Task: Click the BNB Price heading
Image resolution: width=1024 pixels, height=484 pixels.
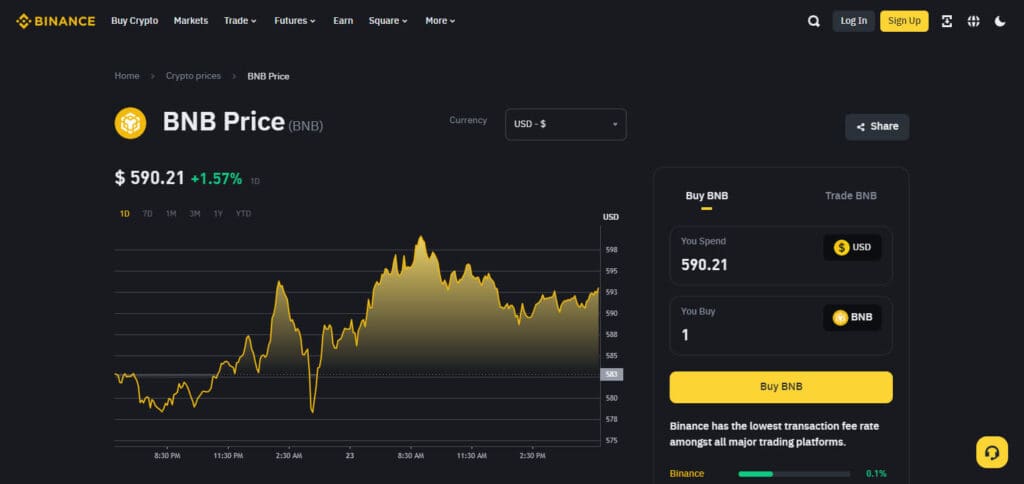Action: point(223,122)
